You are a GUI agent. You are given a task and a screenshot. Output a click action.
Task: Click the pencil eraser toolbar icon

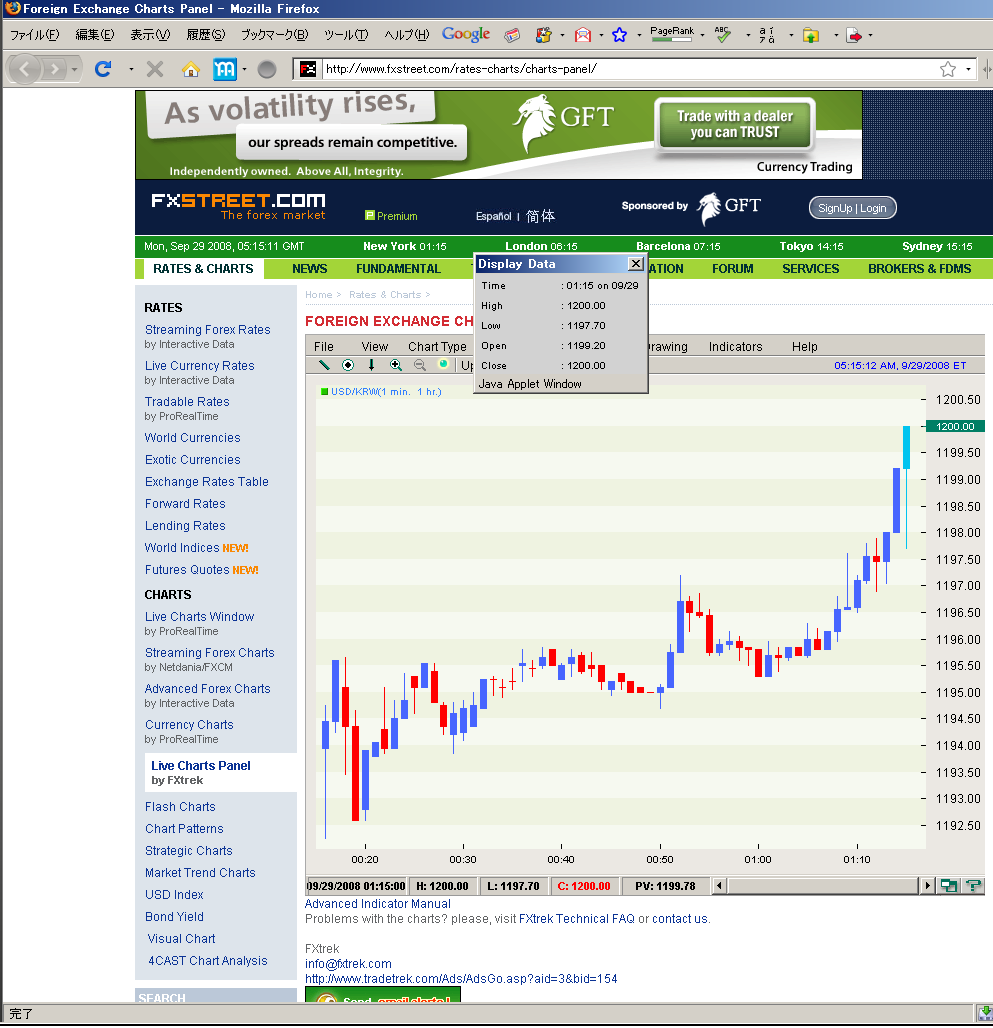[512, 35]
